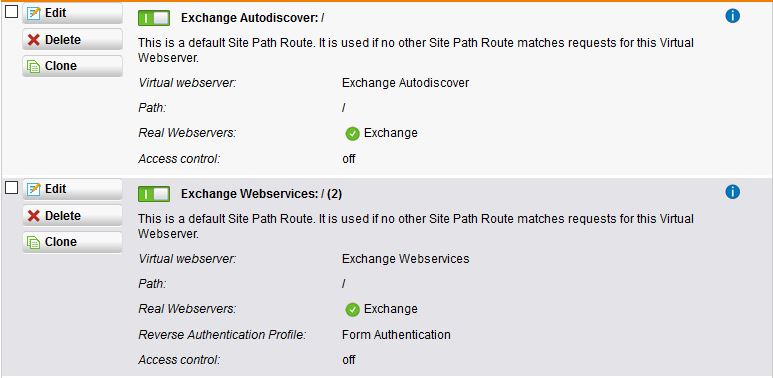This screenshot has width=773, height=378.
Task: Select Exchange Autodiscover virtual webserver value
Action: (x=405, y=83)
